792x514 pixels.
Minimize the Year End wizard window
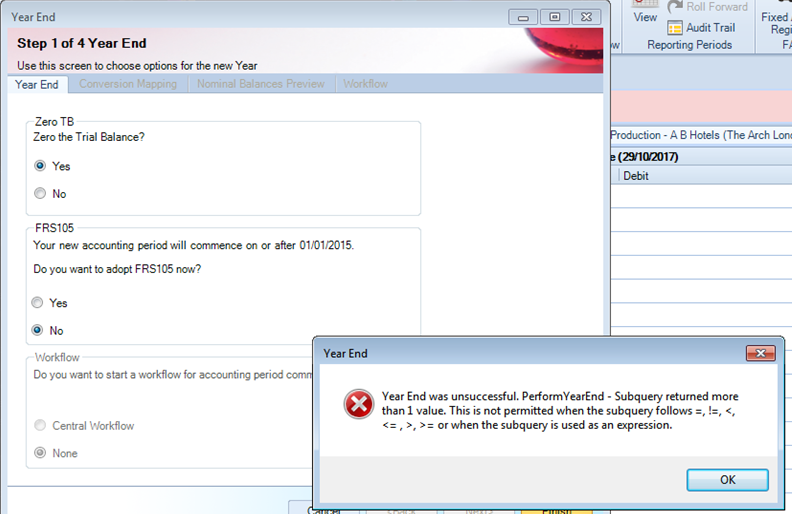[x=523, y=17]
